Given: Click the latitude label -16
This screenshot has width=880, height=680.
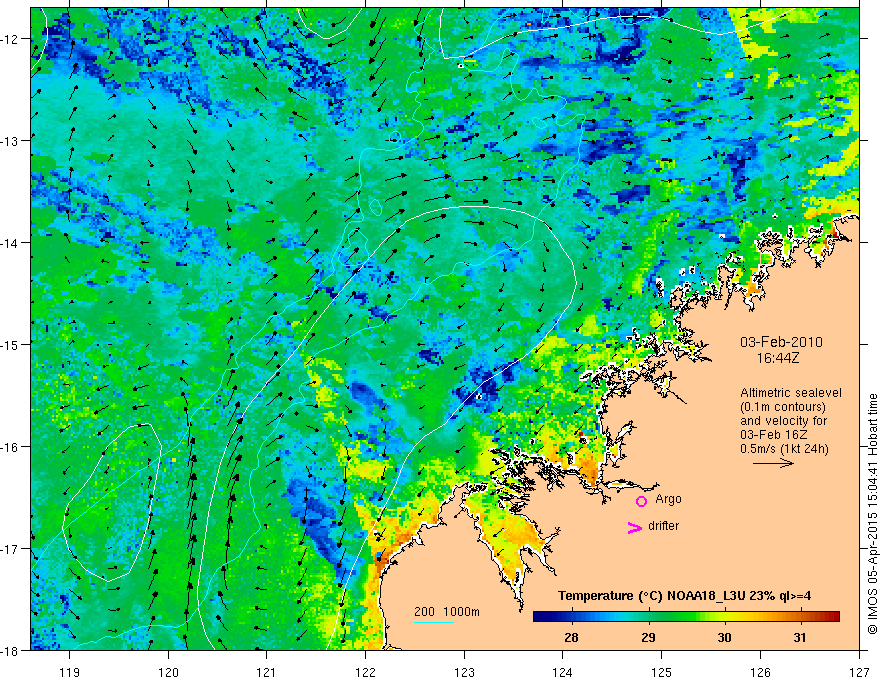Looking at the screenshot, I should click(x=11, y=447).
